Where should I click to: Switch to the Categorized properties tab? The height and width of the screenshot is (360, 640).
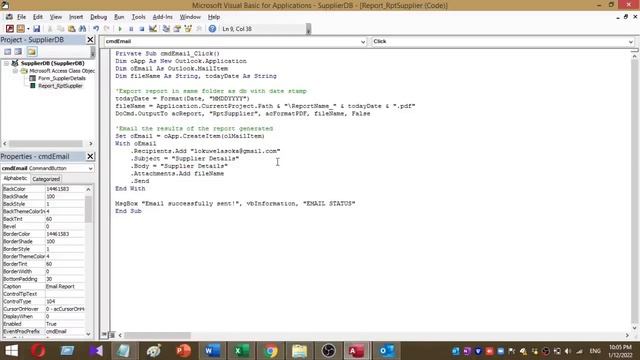[46, 179]
